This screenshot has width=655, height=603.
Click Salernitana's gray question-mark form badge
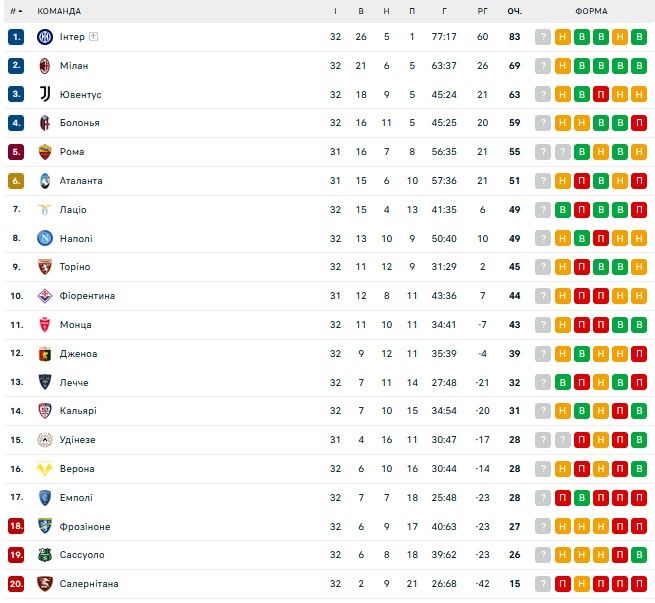[x=543, y=584]
